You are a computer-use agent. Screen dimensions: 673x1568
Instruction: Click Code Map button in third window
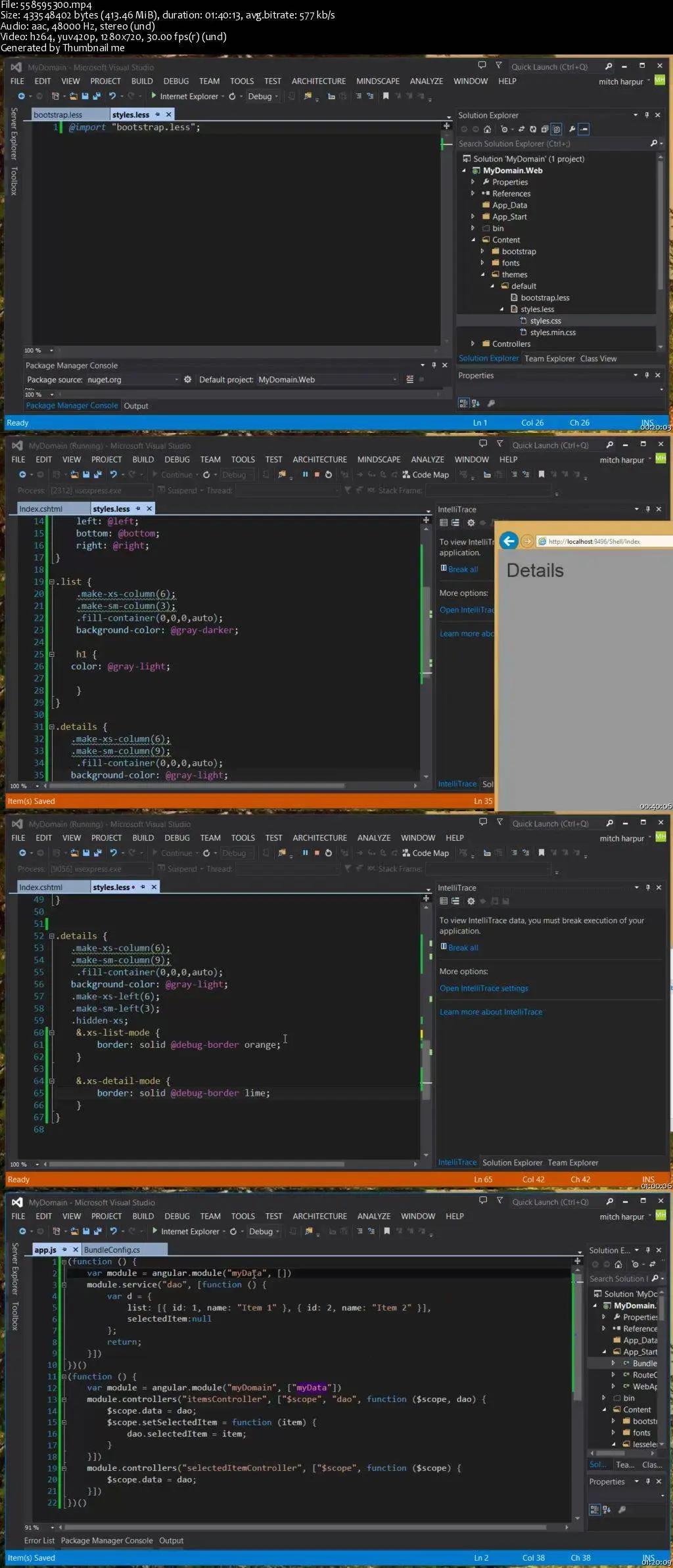pos(426,853)
